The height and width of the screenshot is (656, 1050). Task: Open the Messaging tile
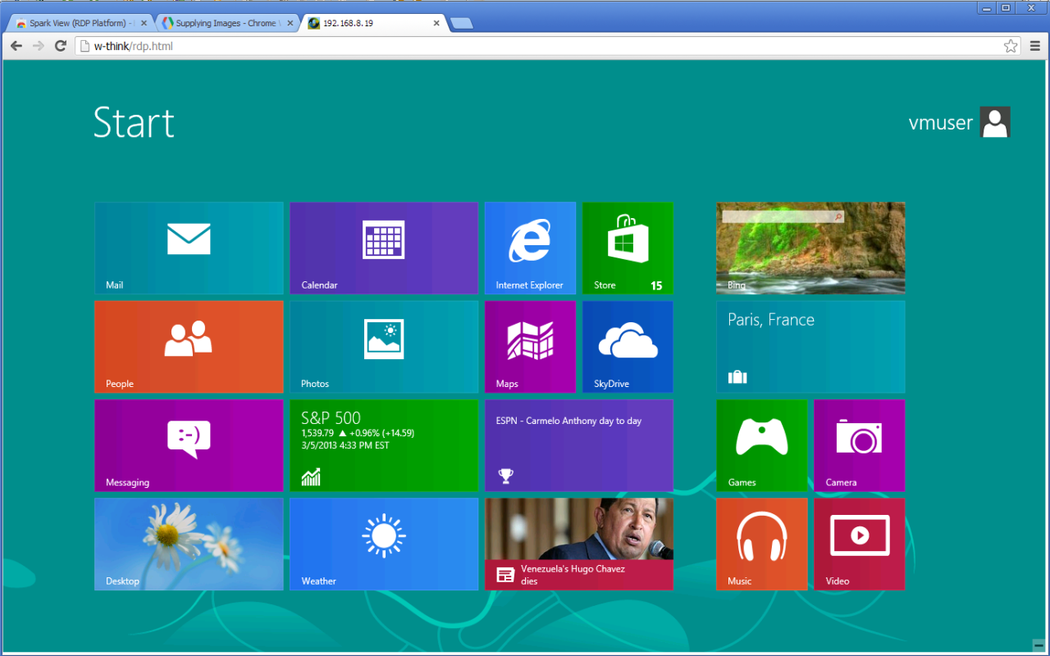(x=189, y=445)
